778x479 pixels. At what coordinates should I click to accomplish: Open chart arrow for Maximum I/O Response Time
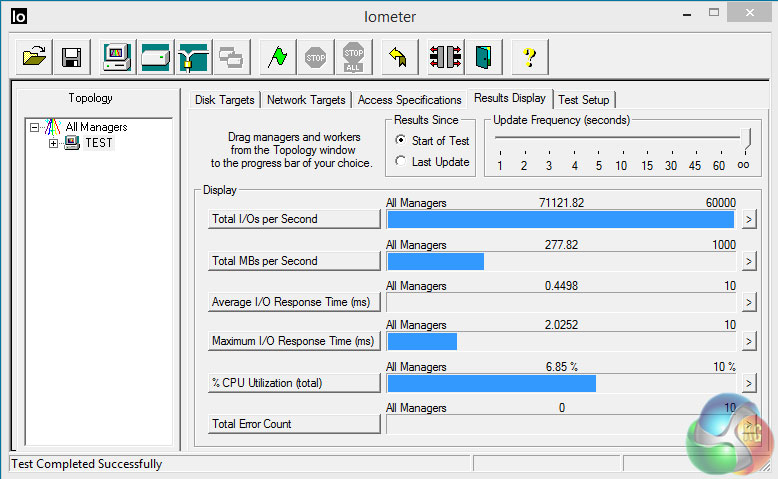(749, 342)
